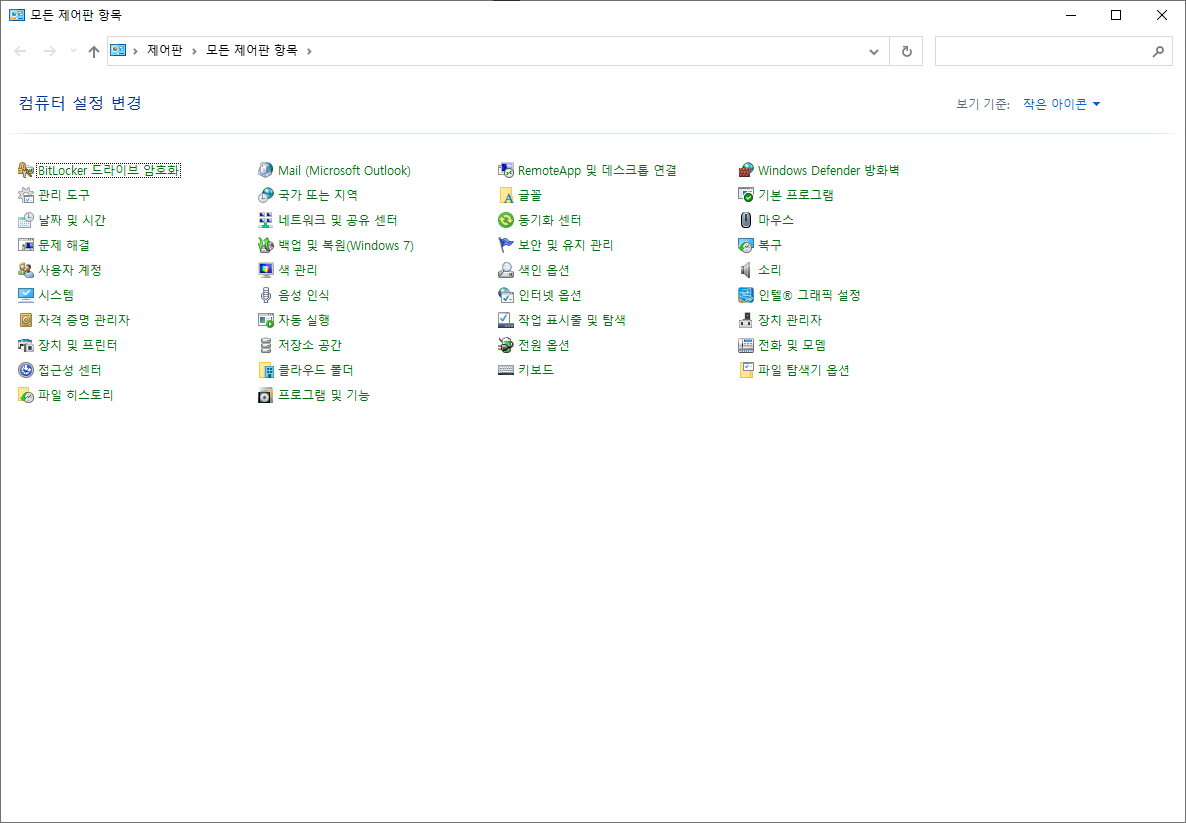1186x823 pixels.
Task: Click the 문제 해결 icon
Action: (26, 245)
